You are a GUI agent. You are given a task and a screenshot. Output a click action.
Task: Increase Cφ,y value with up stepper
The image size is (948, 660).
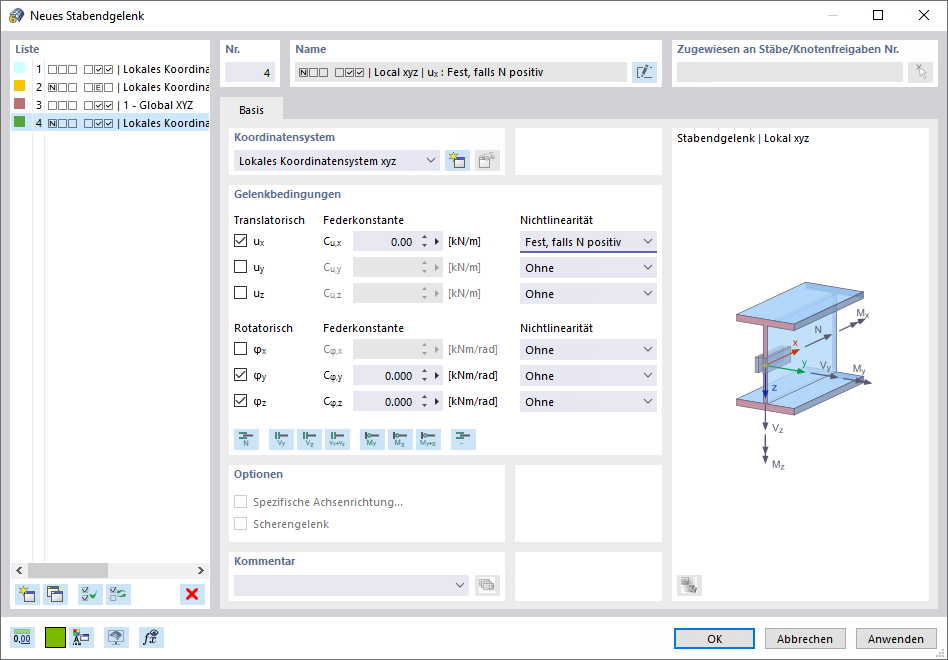tap(424, 372)
